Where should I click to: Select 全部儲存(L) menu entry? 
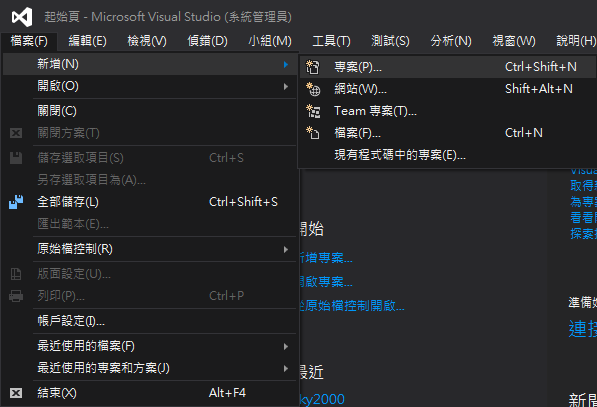point(149,202)
